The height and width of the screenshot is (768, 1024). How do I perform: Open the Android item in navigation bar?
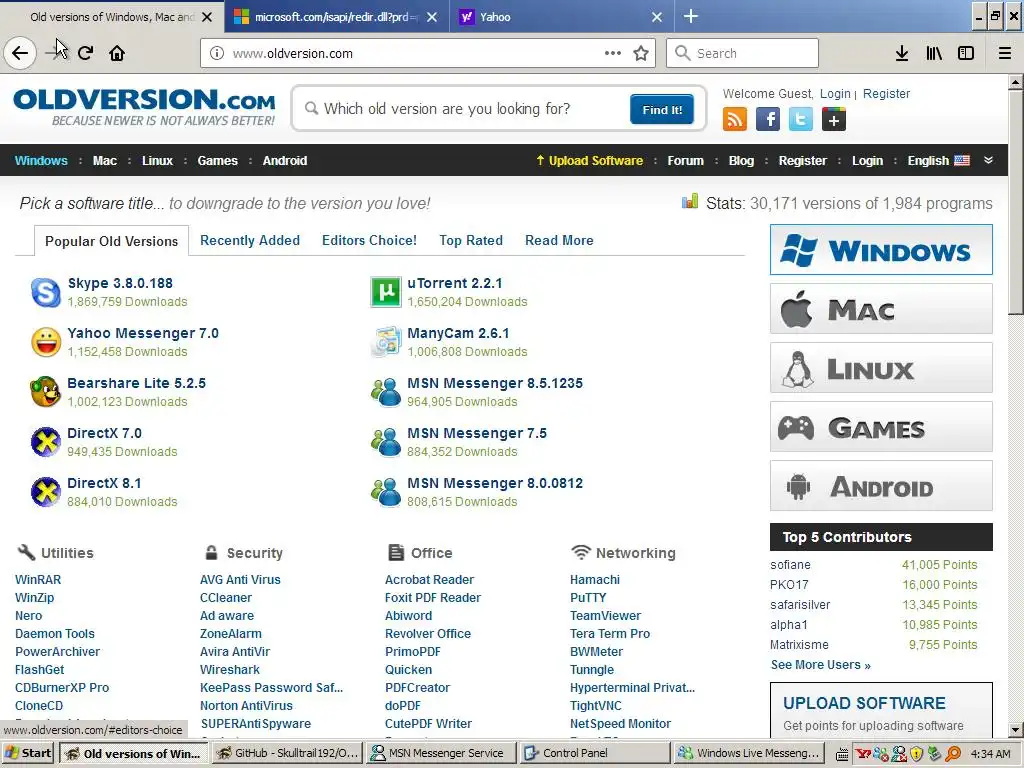285,161
